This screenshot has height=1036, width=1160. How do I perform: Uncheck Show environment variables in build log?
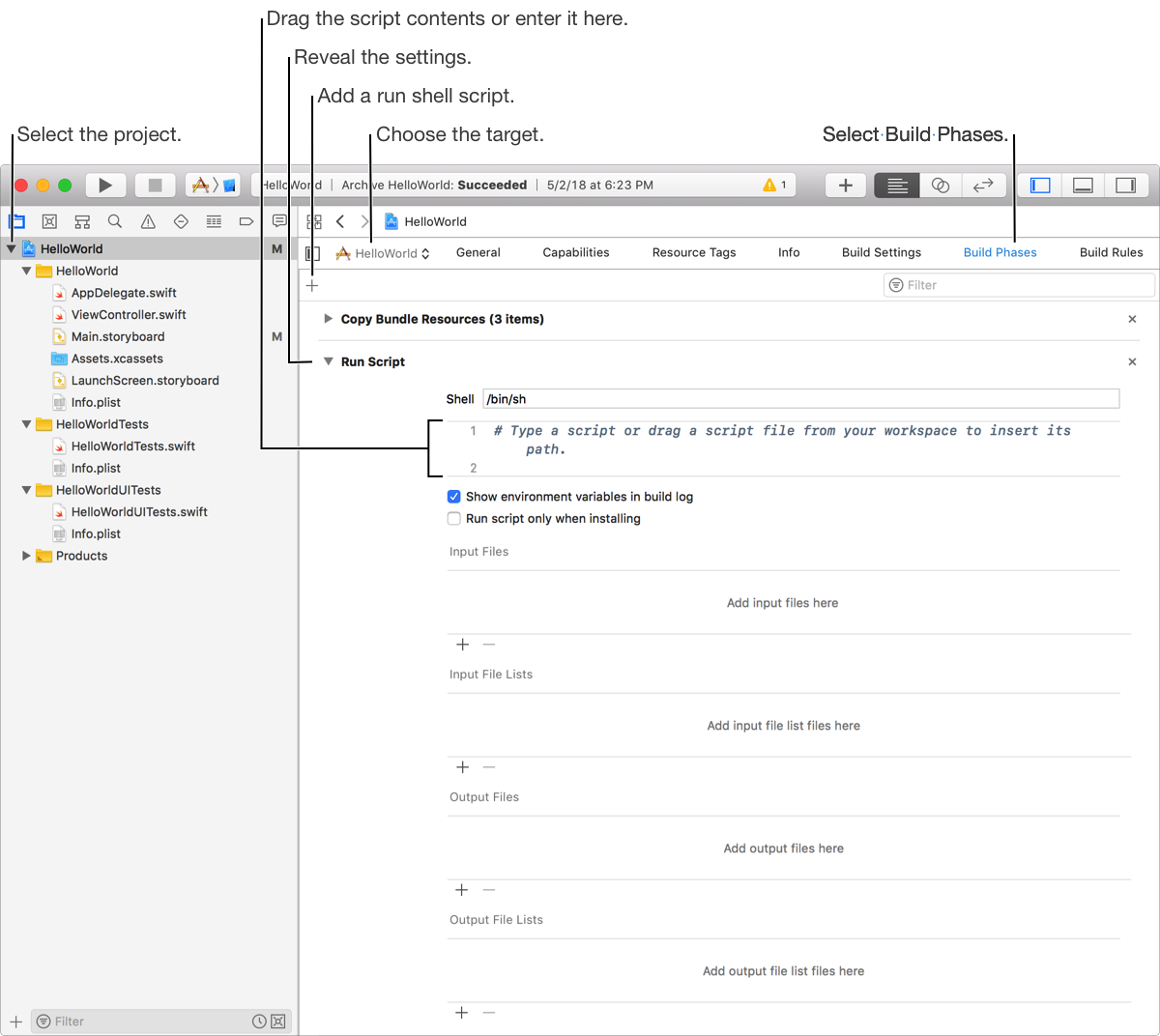pyautogui.click(x=453, y=497)
